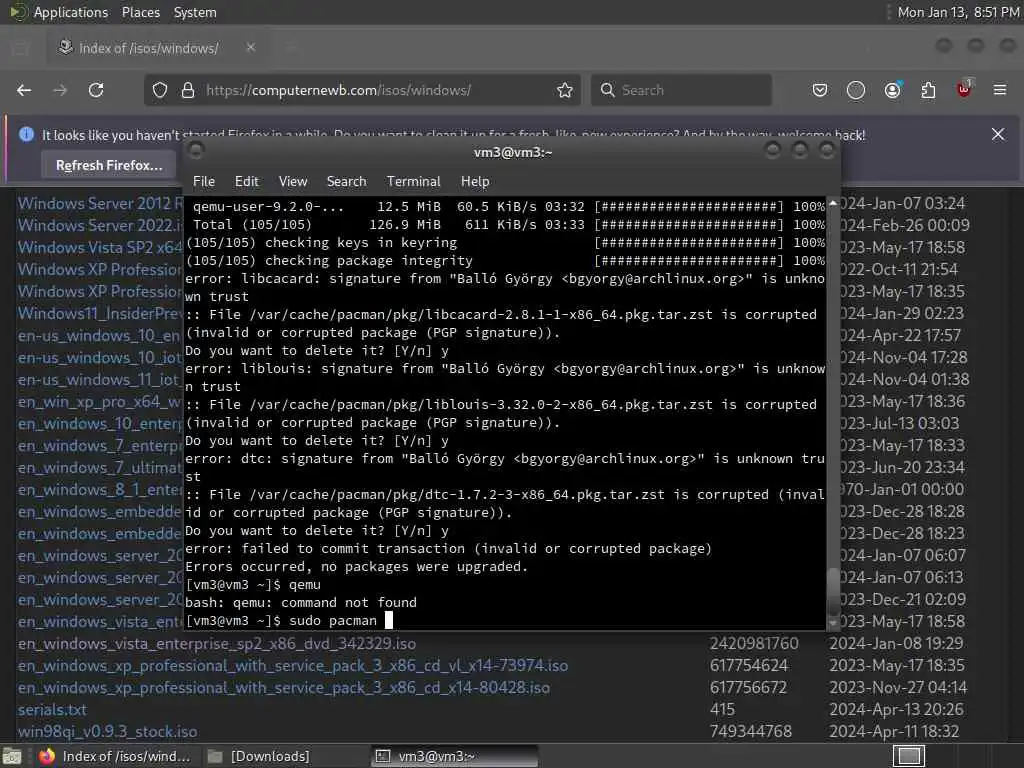Open the en_win_xp_pro_x64 link

point(100,402)
